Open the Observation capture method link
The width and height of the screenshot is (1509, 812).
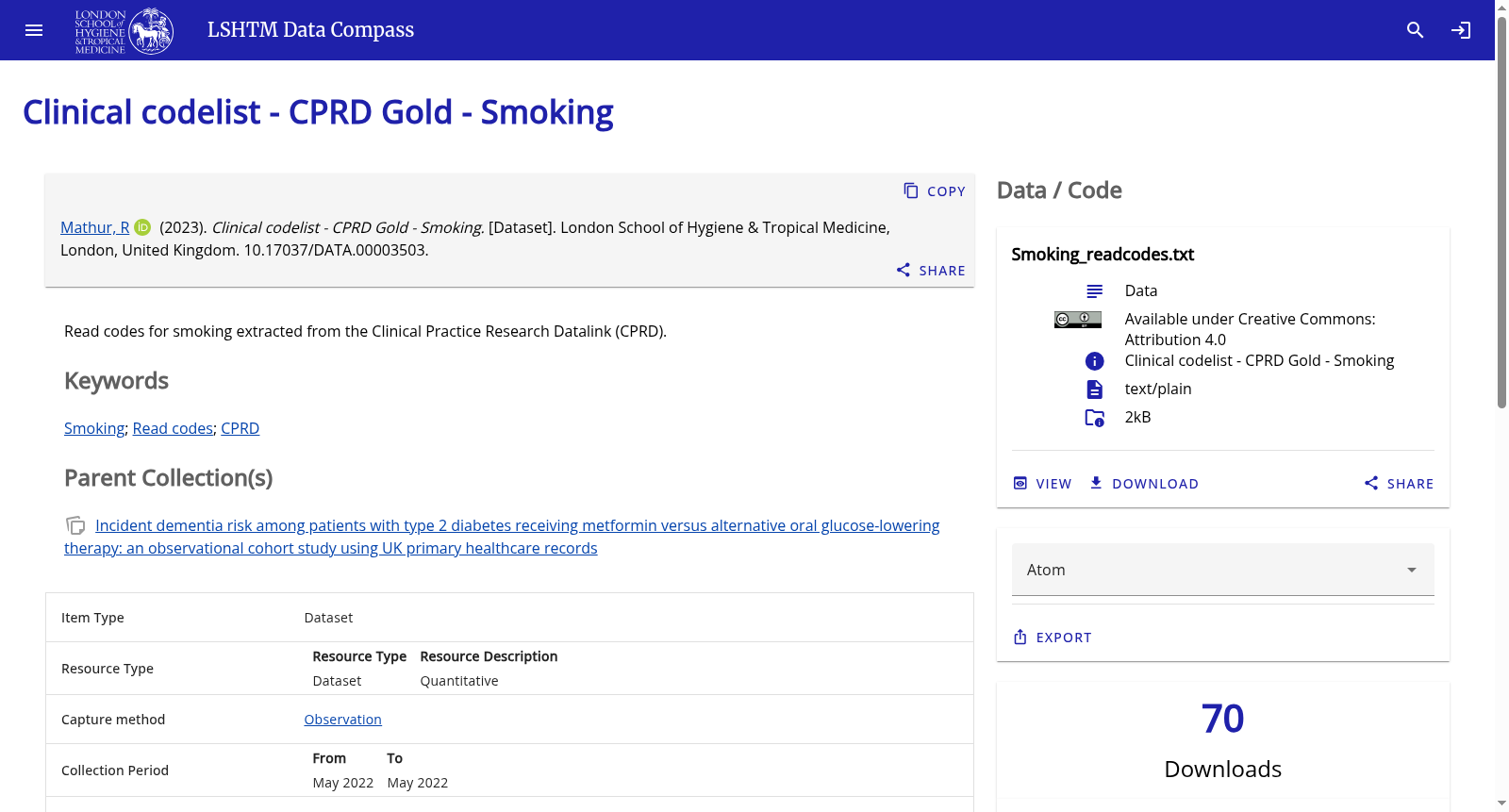click(x=342, y=720)
